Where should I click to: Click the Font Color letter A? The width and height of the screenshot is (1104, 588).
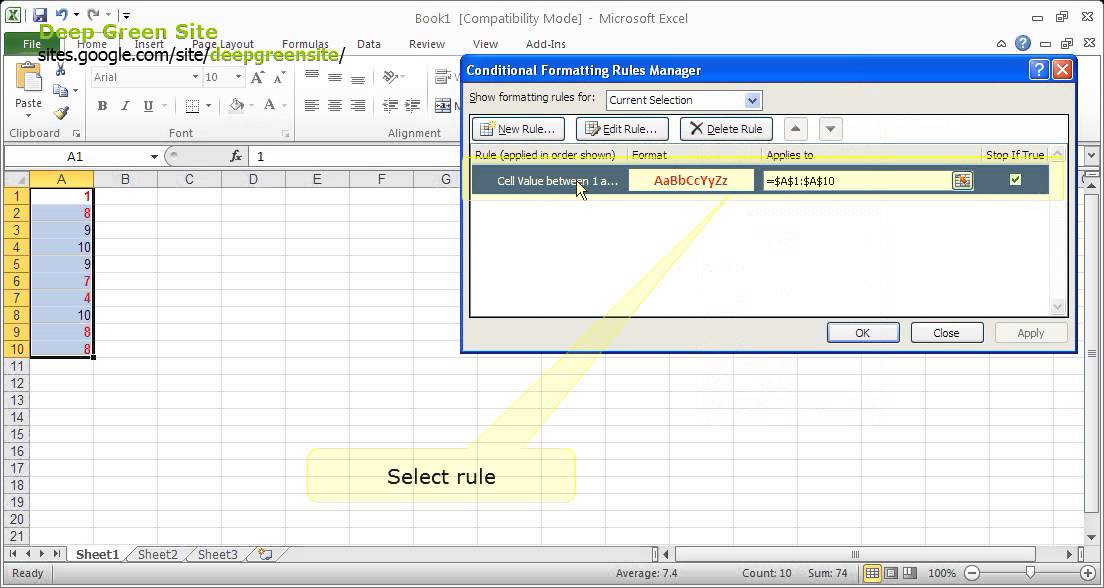click(x=269, y=106)
